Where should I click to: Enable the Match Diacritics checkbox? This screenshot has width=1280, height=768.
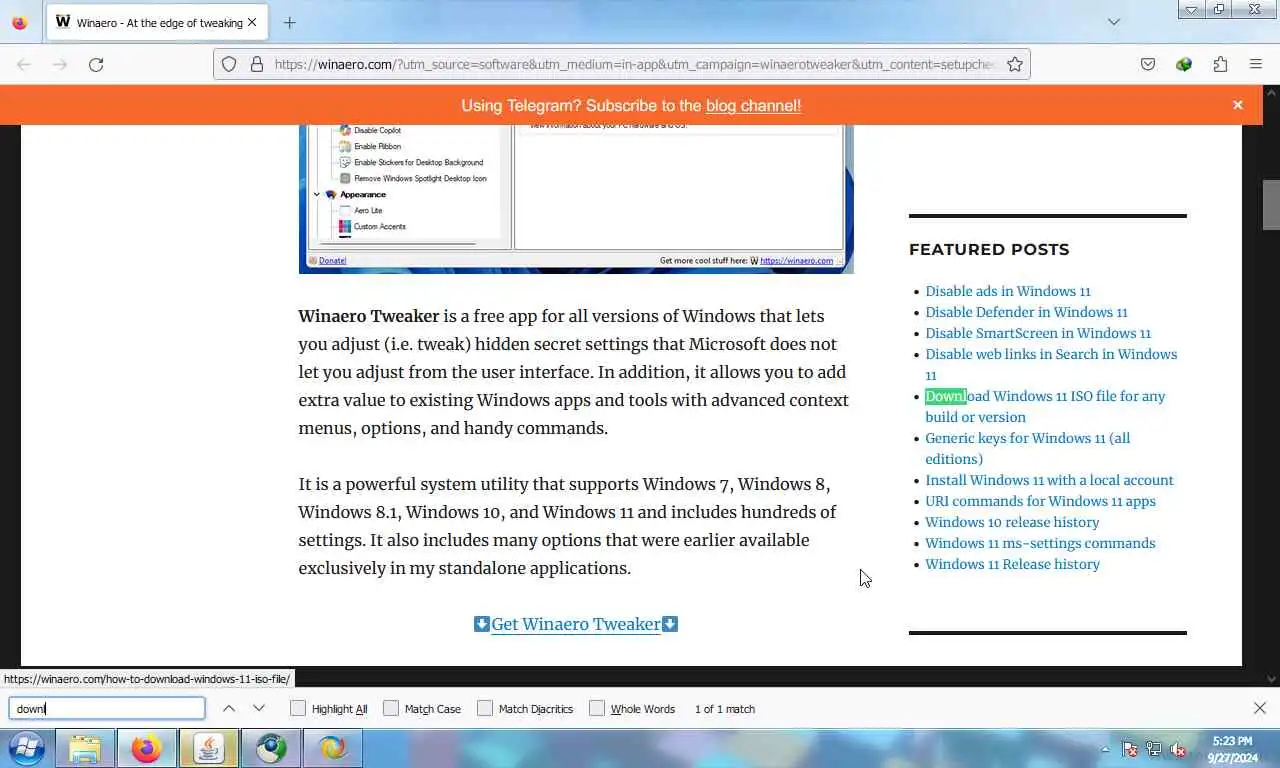click(x=485, y=708)
